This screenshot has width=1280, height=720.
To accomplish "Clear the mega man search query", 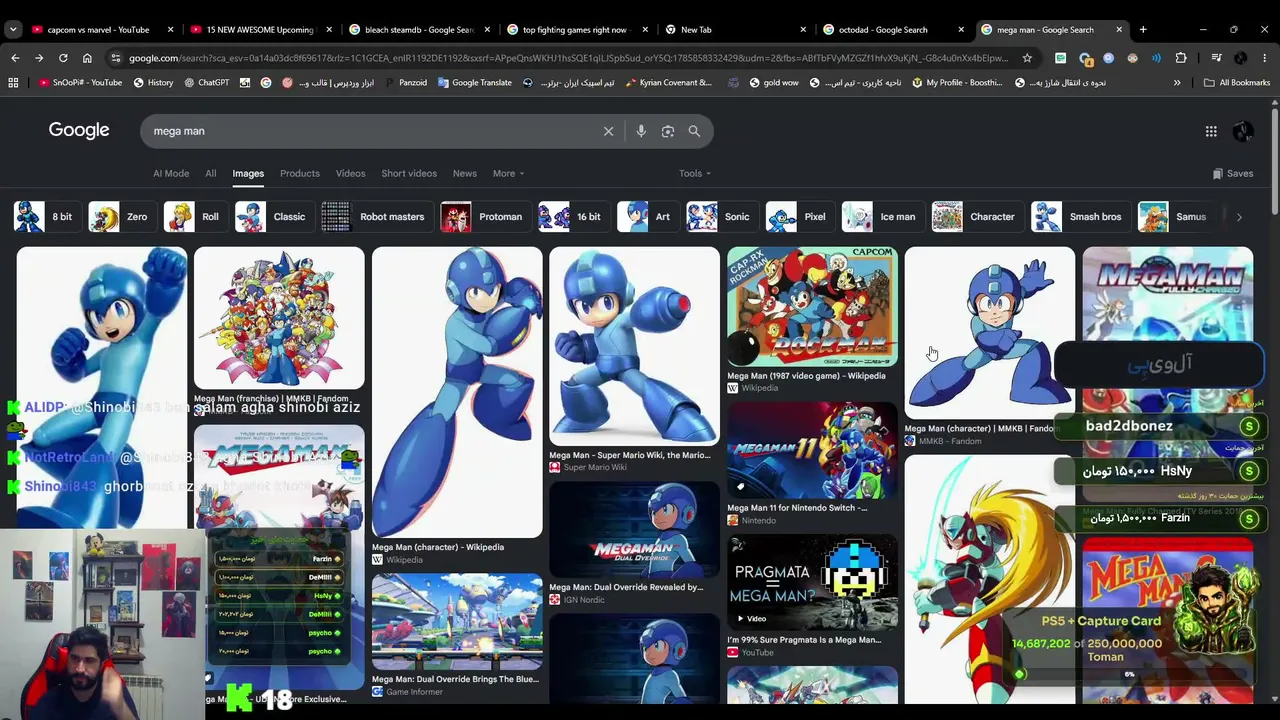I will pos(608,131).
